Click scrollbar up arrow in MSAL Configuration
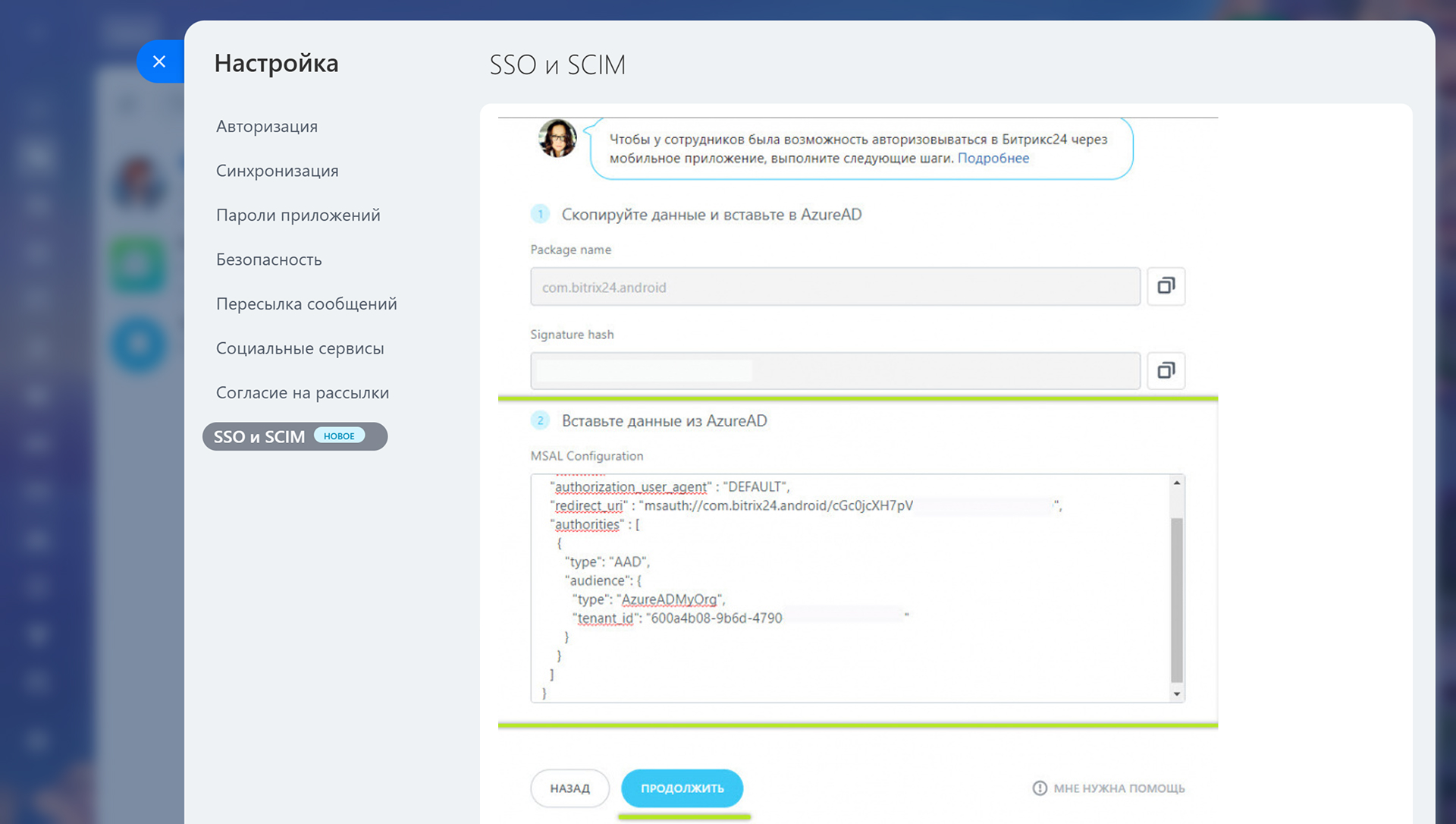The width and height of the screenshot is (1456, 824). (x=1177, y=483)
